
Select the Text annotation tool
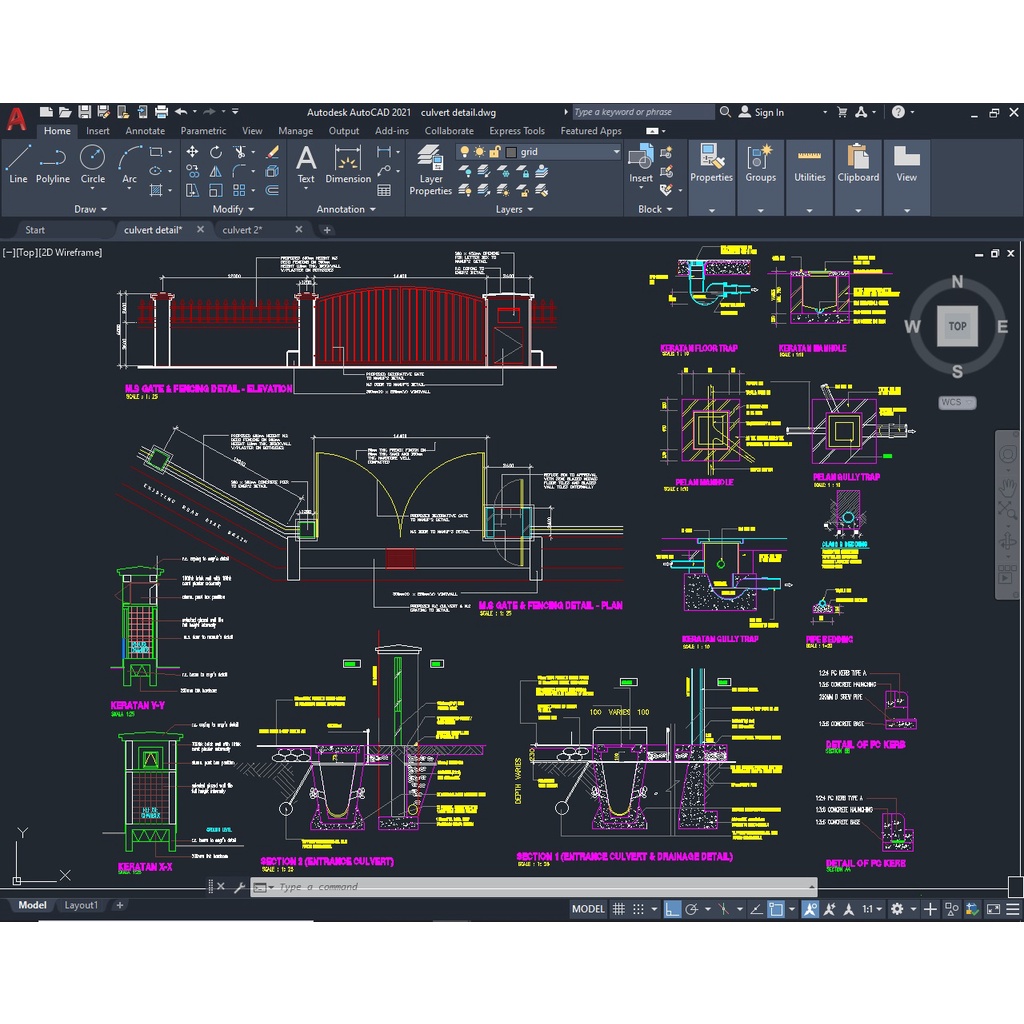click(x=306, y=165)
